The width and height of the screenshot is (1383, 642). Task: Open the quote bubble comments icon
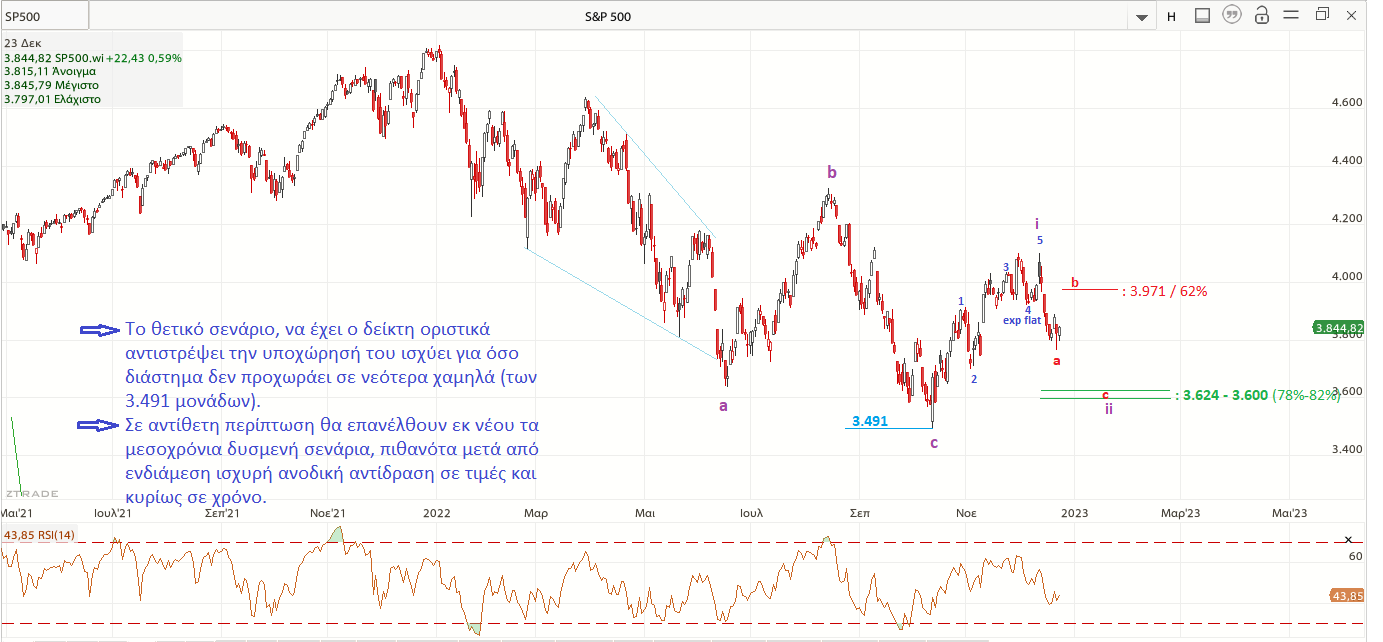1232,15
